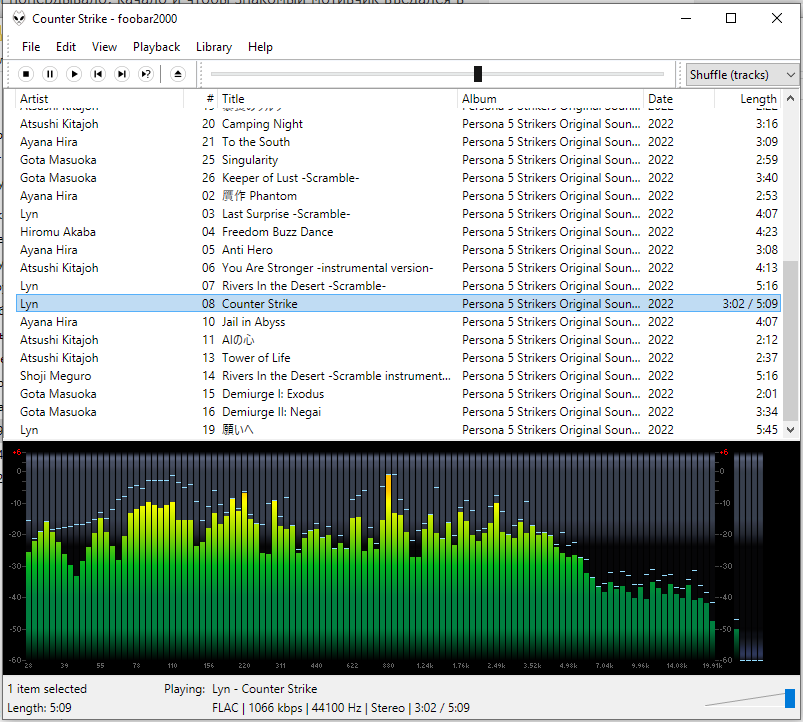Image resolution: width=803 pixels, height=722 pixels.
Task: Click artist Hiromu Akaba in playlist
Action: 58,232
